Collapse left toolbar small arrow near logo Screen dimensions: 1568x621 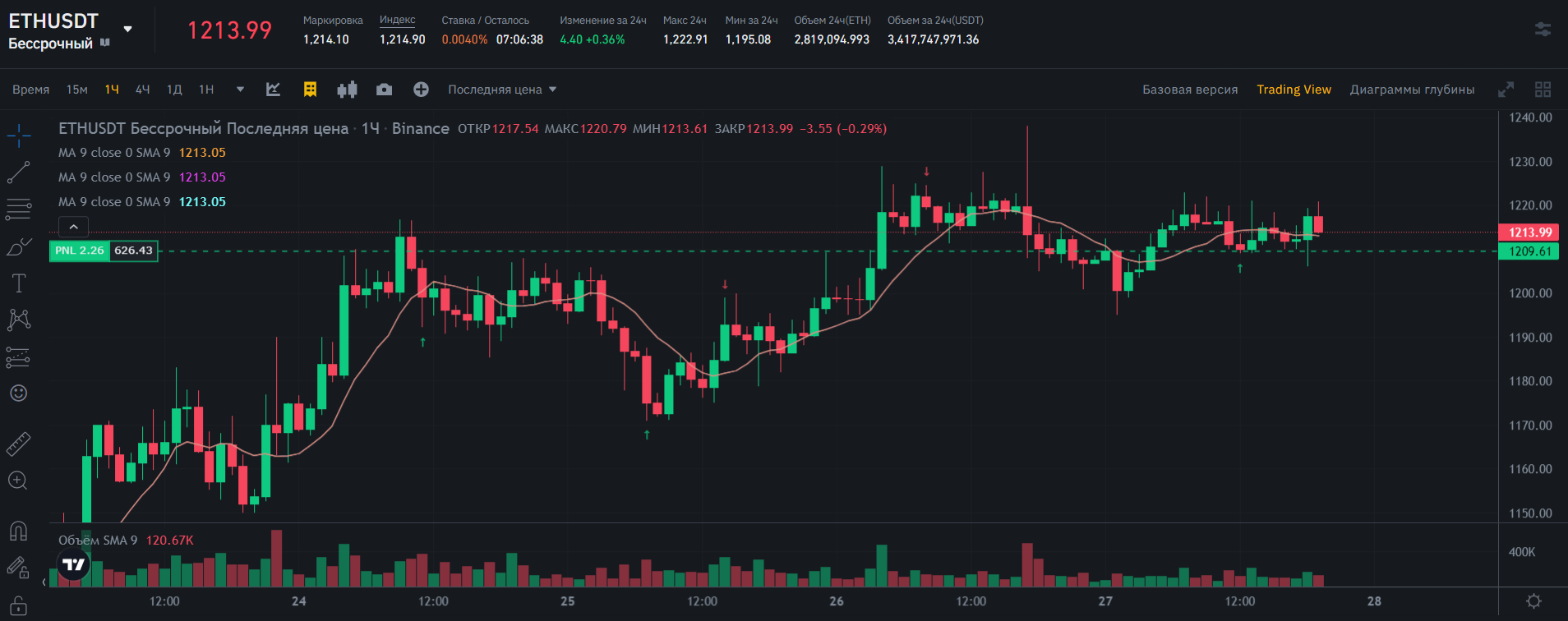coord(44,582)
